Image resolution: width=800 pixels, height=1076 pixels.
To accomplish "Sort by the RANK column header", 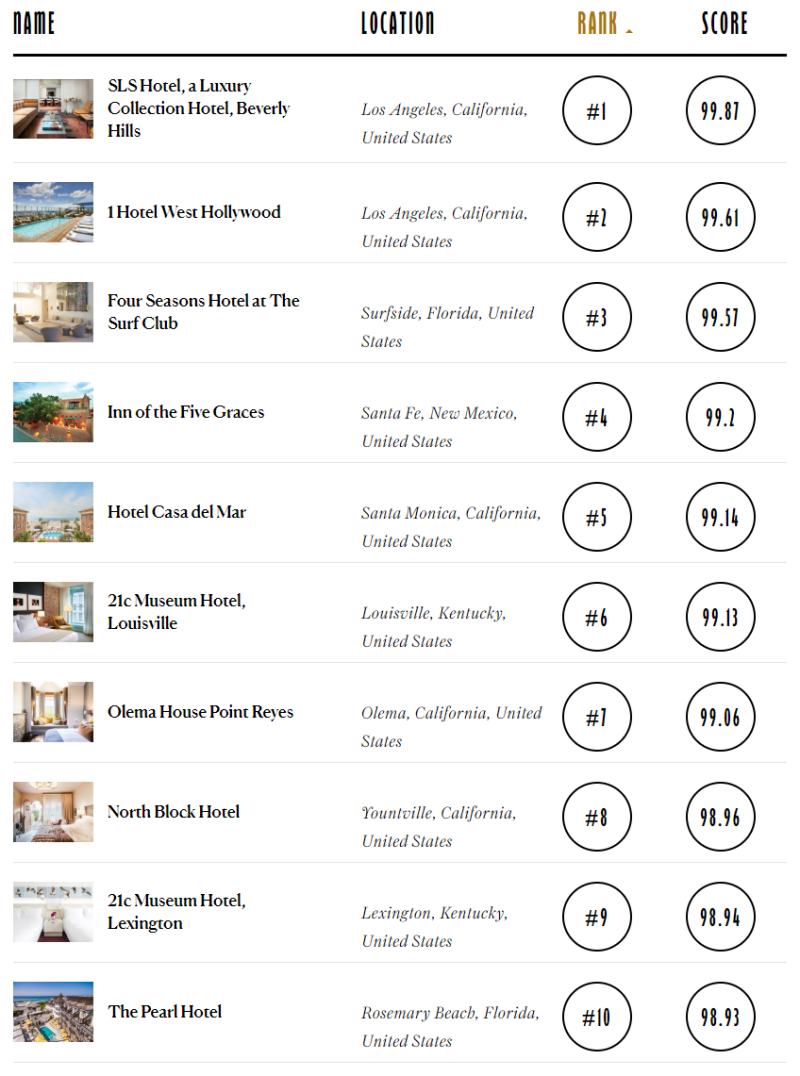I will click(x=597, y=23).
